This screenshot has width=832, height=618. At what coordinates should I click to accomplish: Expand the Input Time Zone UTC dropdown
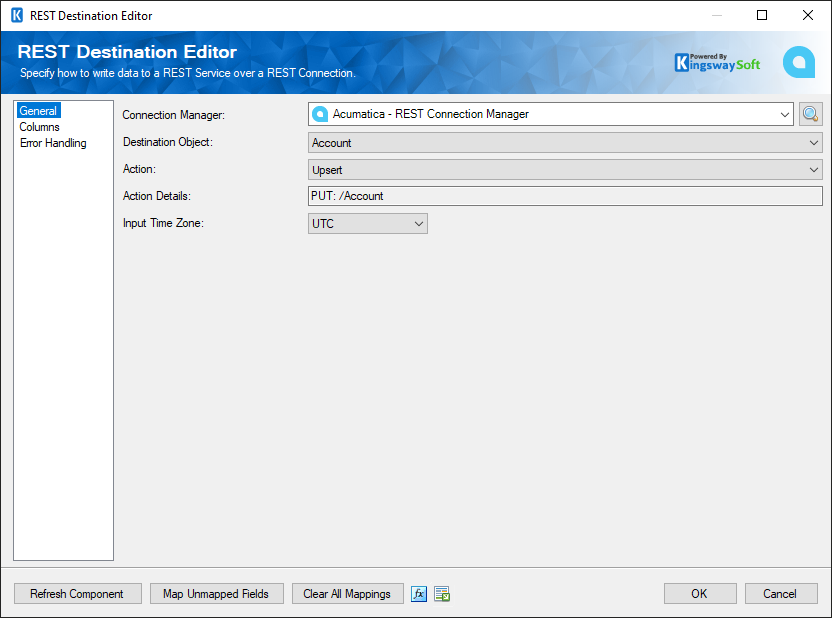point(368,223)
